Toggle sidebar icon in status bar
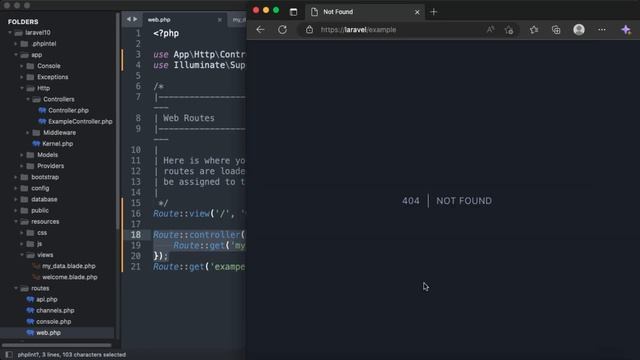640x360 pixels. [x=9, y=355]
